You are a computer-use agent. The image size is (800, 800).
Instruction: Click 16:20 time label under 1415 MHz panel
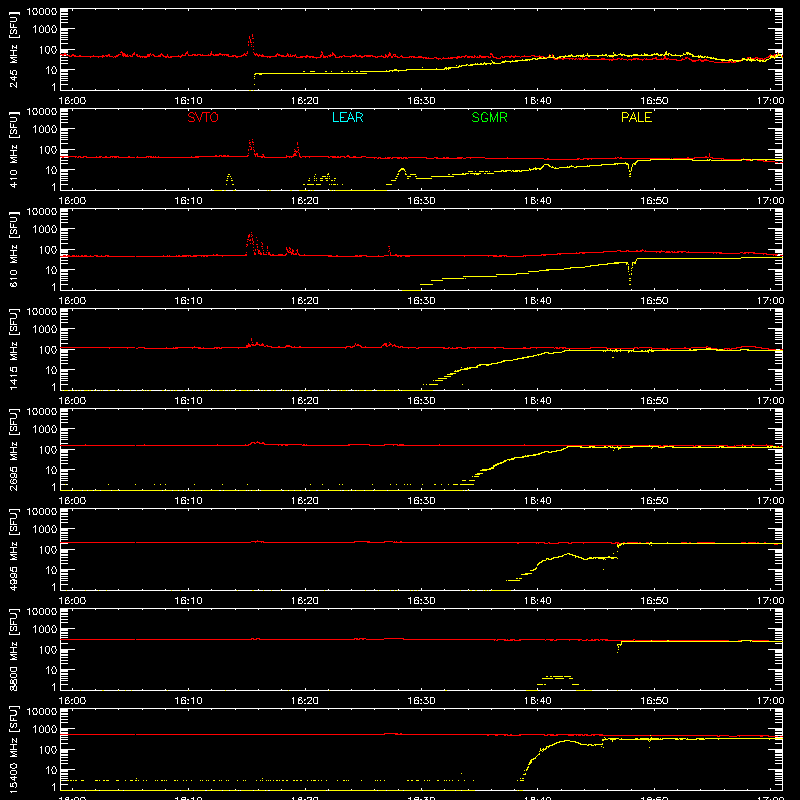pyautogui.click(x=305, y=401)
